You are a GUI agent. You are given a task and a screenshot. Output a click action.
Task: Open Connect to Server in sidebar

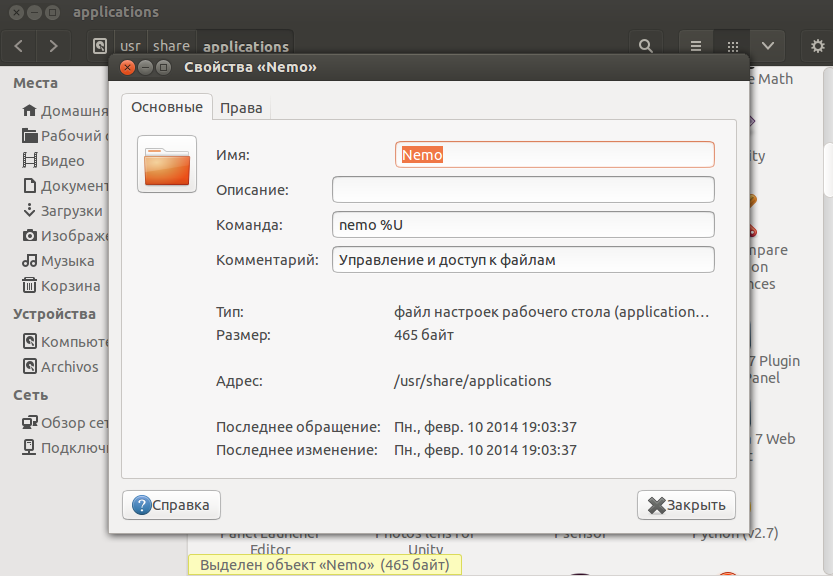pyautogui.click(x=65, y=447)
